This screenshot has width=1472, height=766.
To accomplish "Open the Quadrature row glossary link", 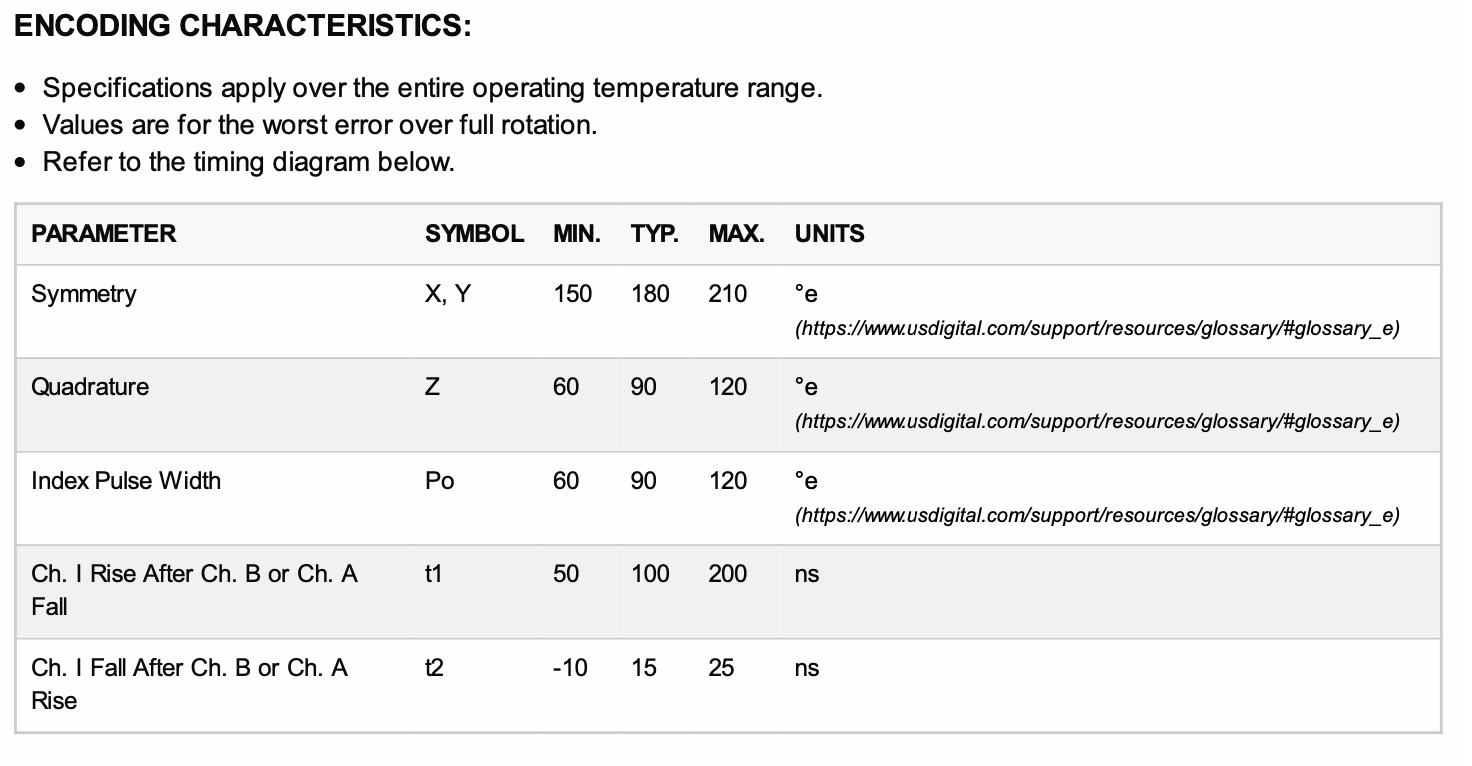I will [1097, 422].
